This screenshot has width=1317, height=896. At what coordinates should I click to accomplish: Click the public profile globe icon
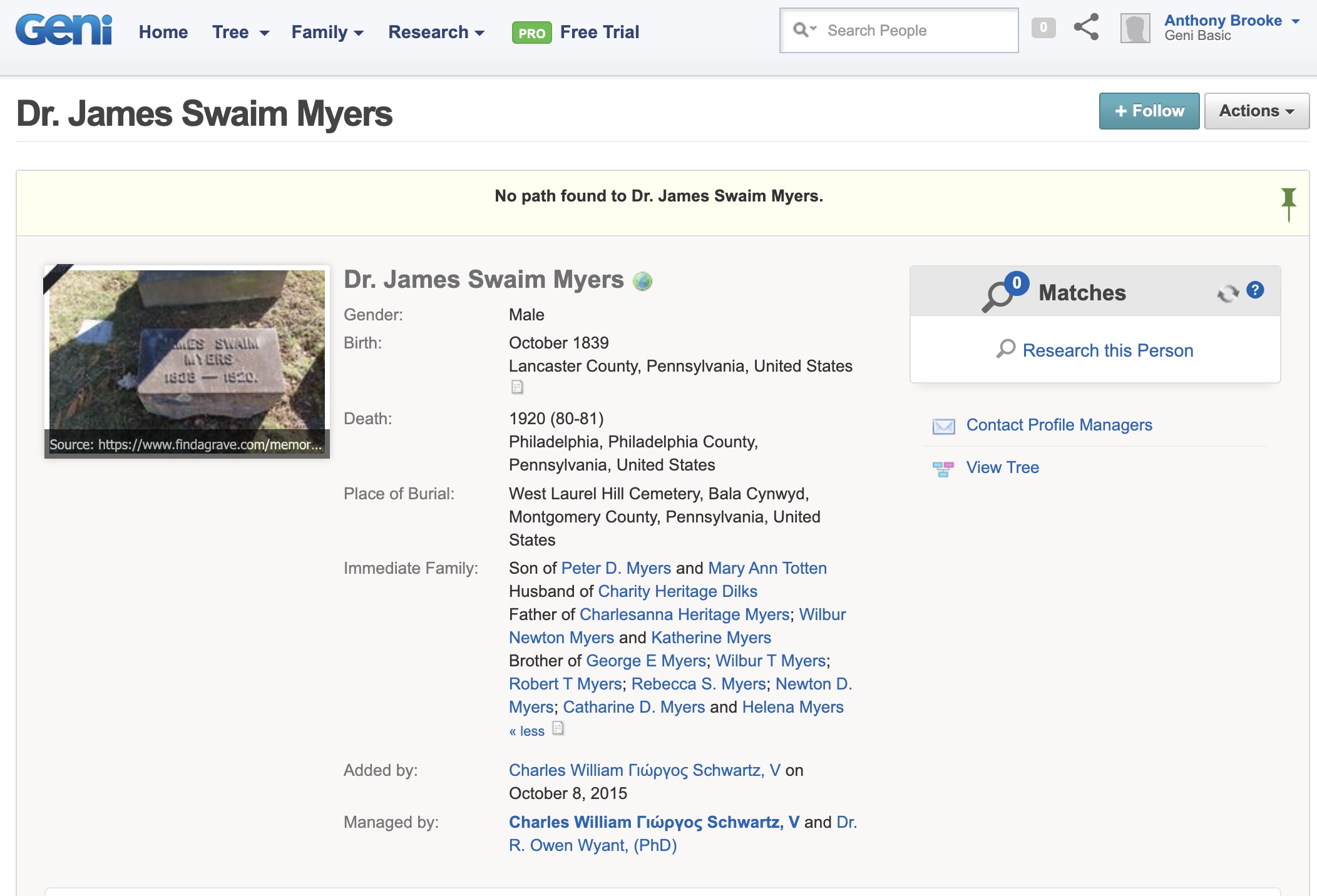click(643, 282)
